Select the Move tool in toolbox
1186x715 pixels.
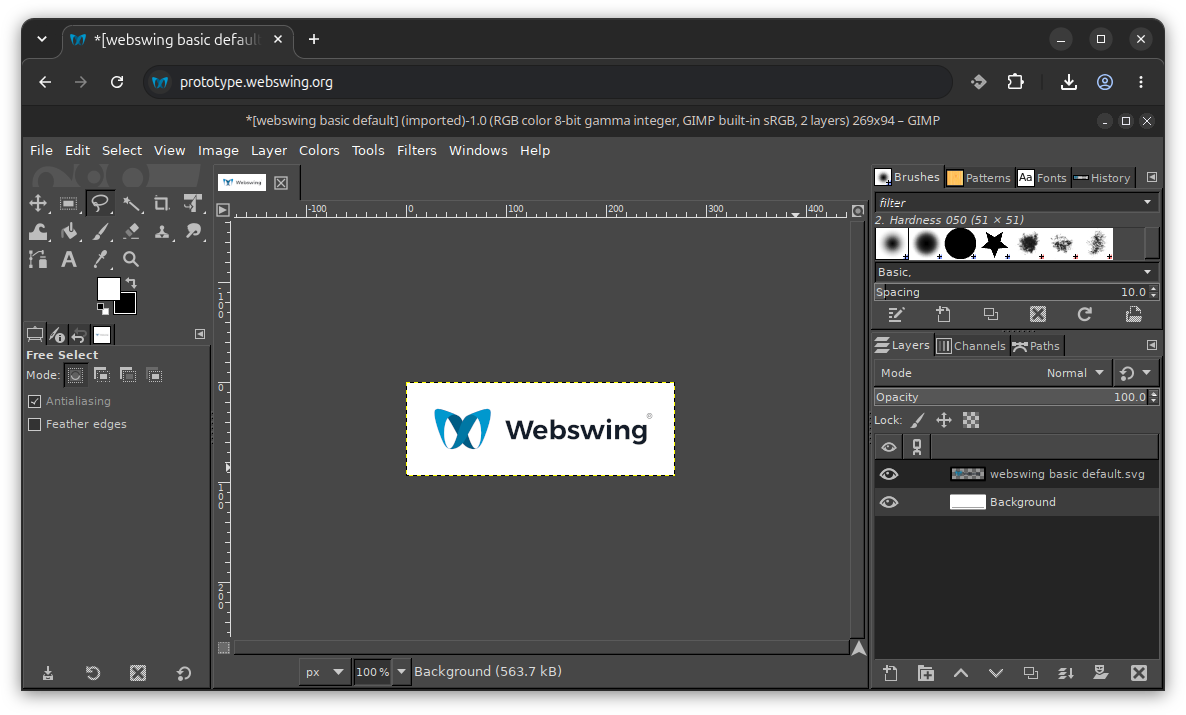[38, 203]
